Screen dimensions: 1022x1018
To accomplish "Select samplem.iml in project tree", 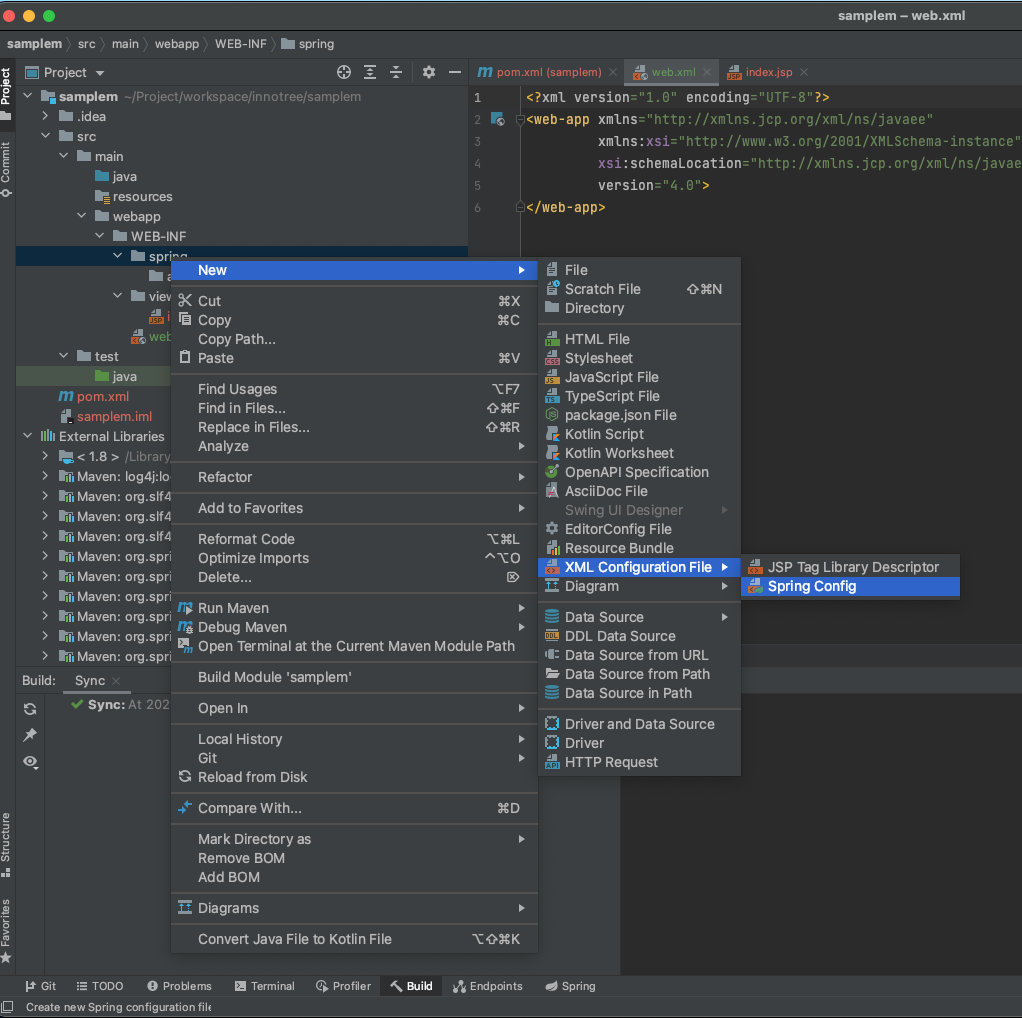I will coord(114,416).
